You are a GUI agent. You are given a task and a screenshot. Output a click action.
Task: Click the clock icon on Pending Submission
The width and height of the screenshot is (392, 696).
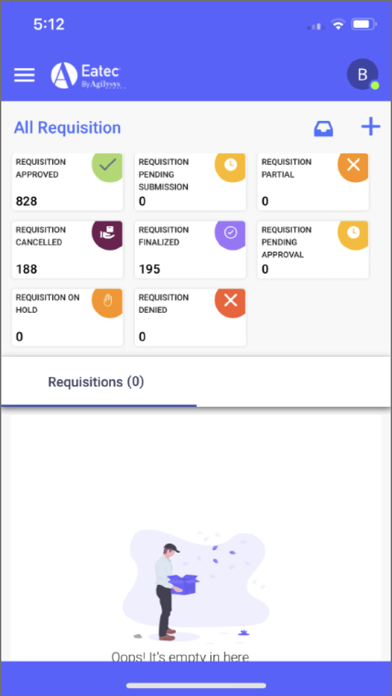click(230, 166)
